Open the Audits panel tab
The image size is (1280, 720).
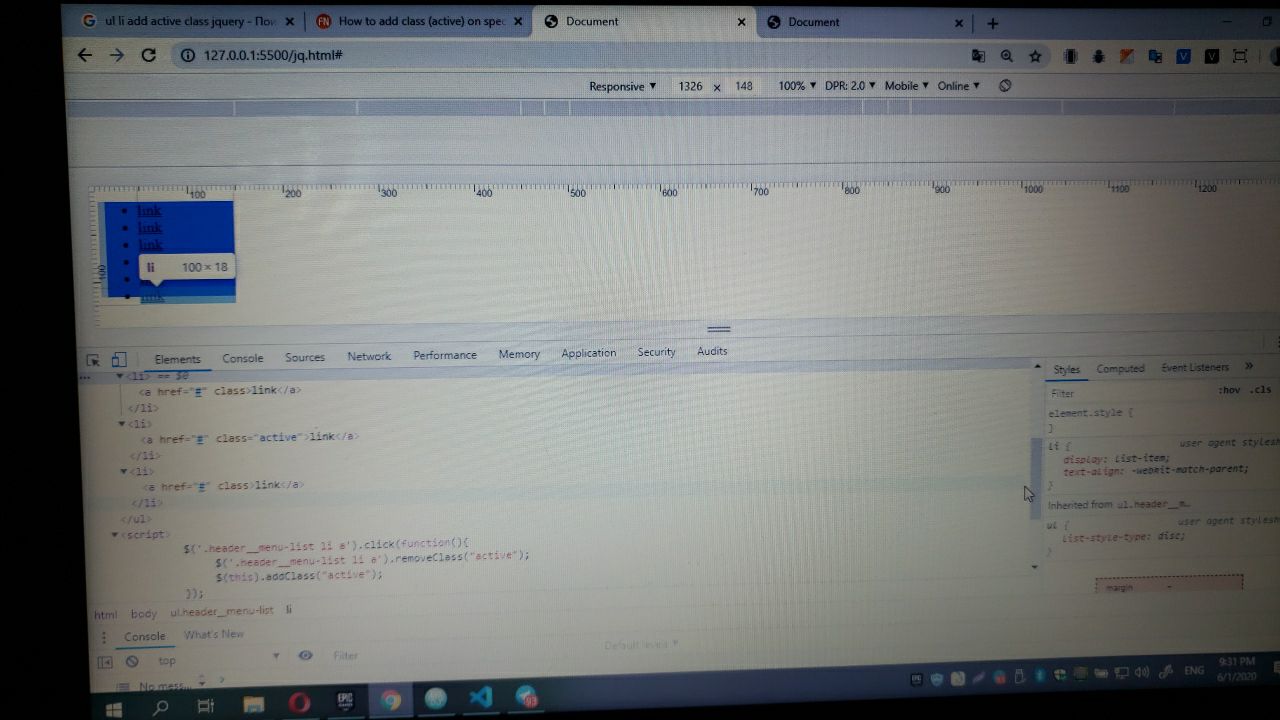point(712,351)
